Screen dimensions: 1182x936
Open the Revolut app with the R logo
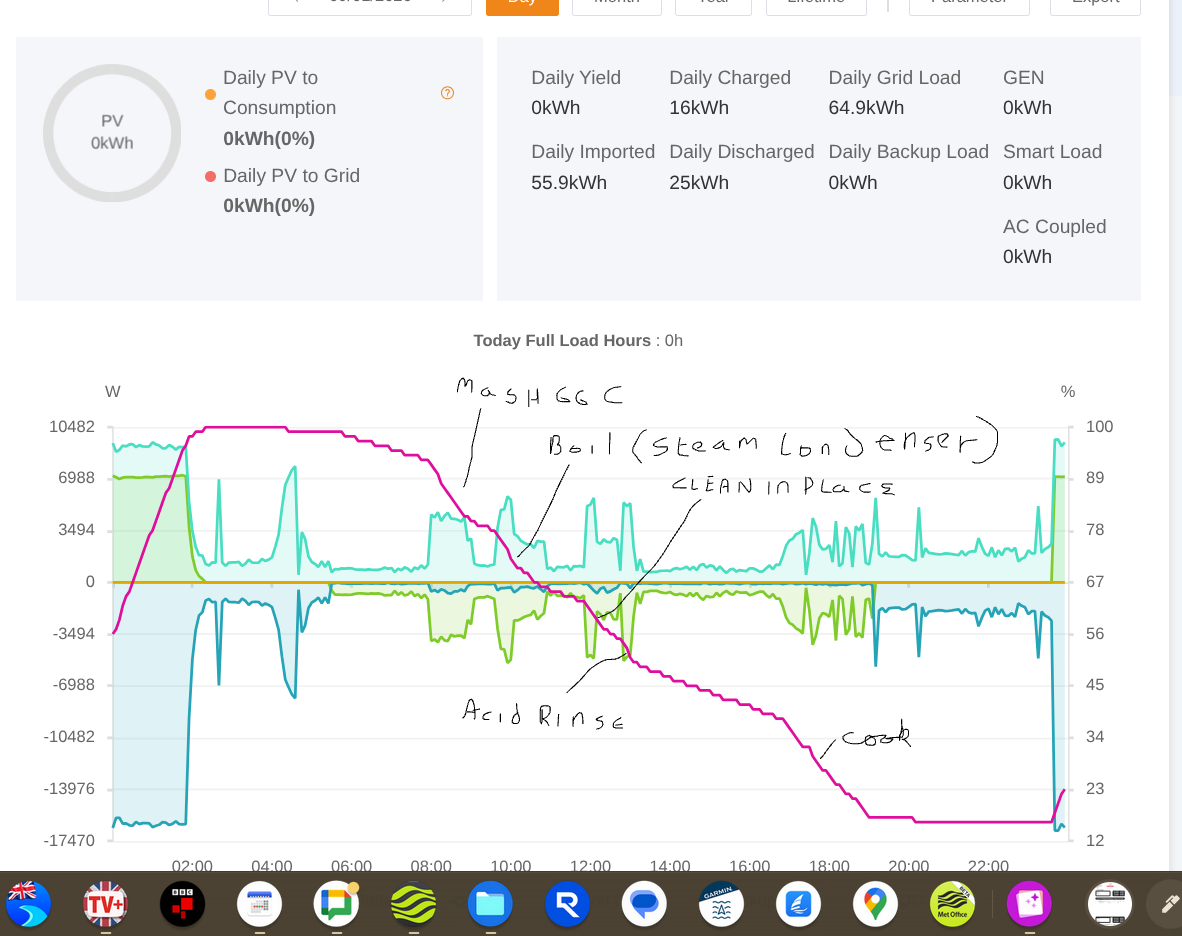(x=567, y=904)
